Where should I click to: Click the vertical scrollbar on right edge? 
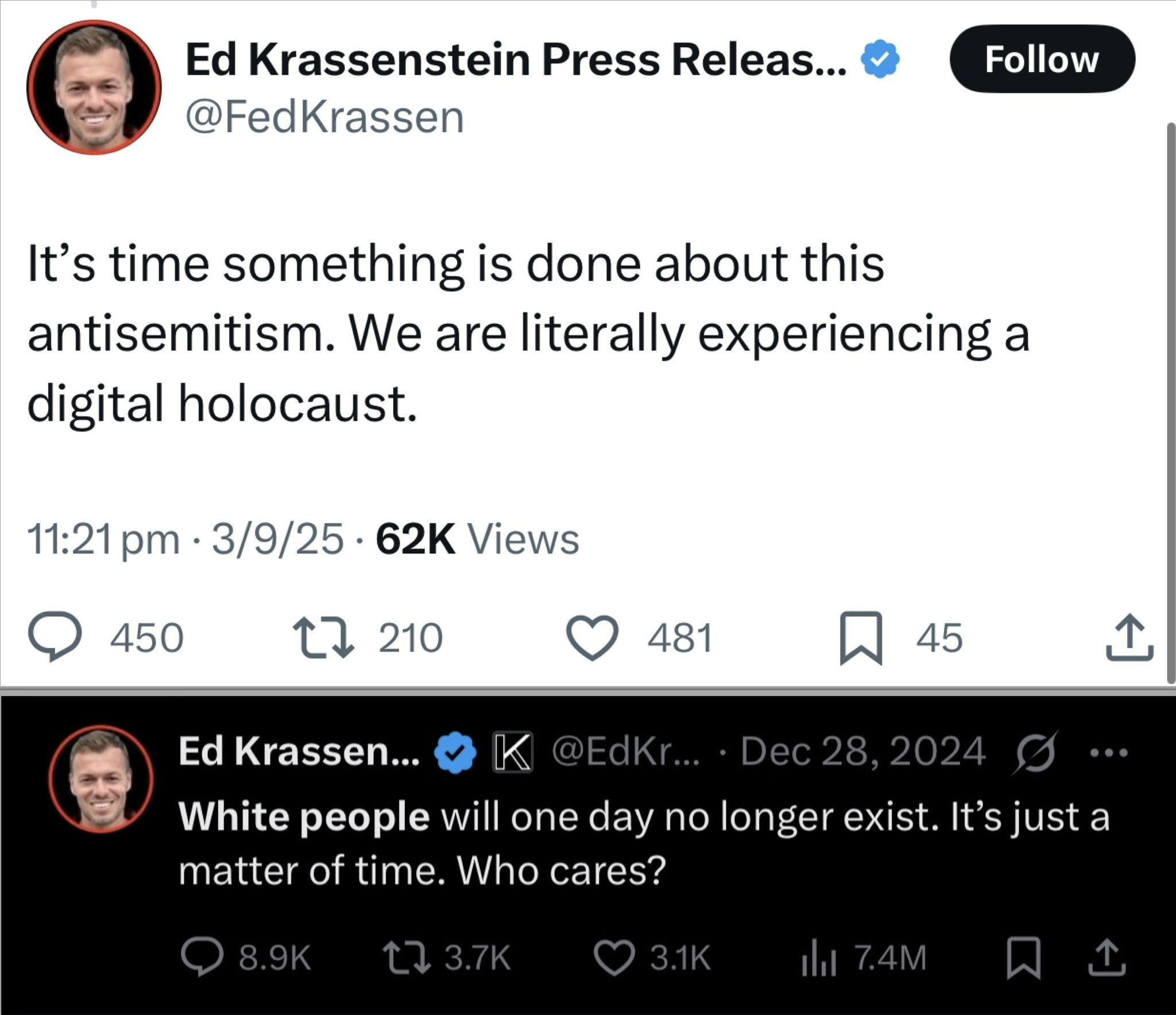tap(1171, 403)
